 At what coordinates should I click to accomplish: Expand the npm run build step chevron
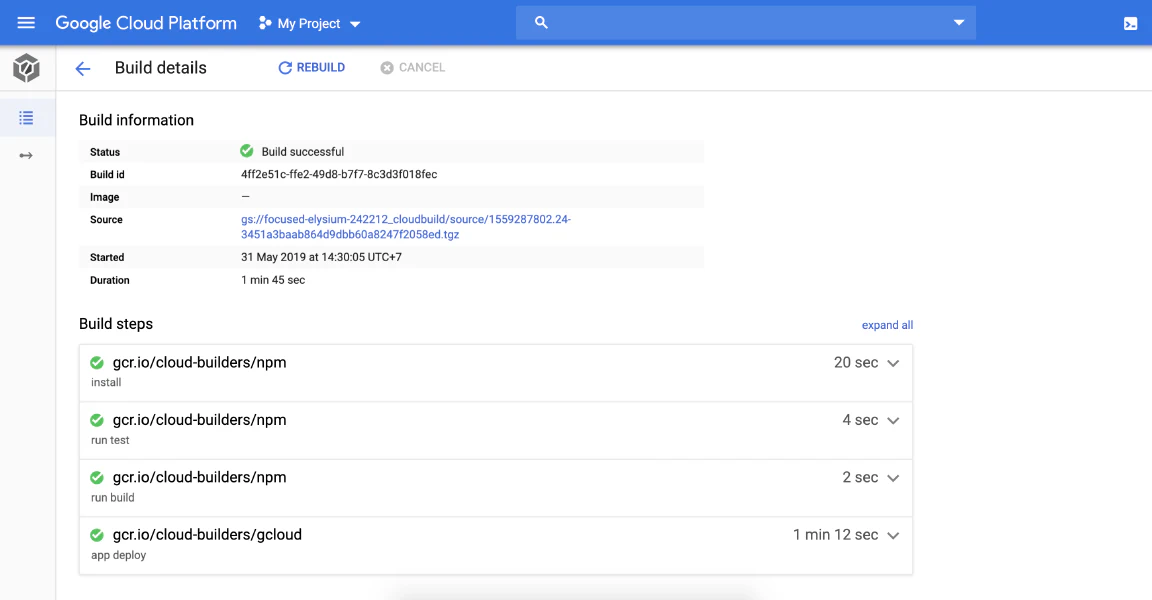click(893, 477)
